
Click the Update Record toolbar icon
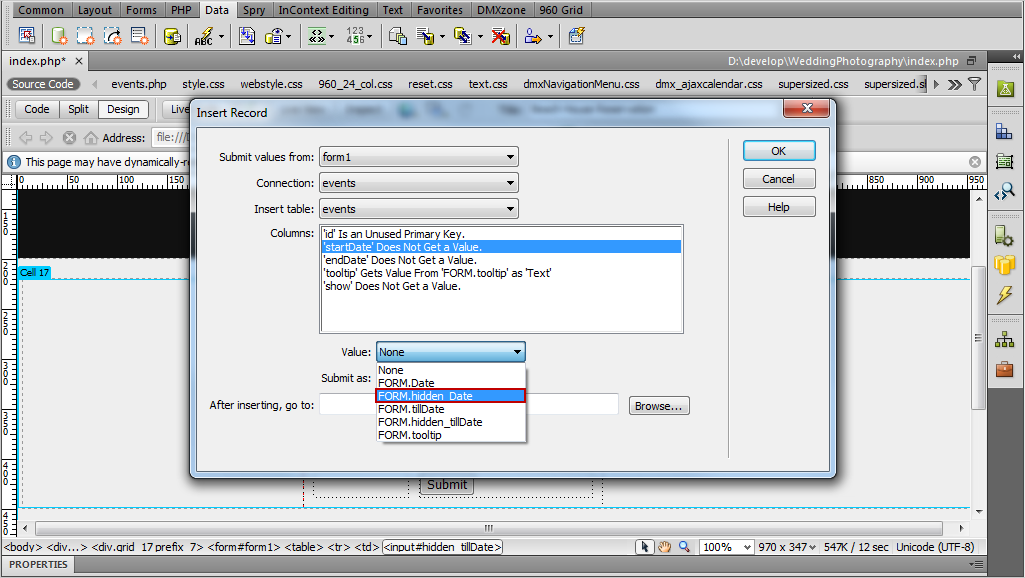tap(463, 35)
